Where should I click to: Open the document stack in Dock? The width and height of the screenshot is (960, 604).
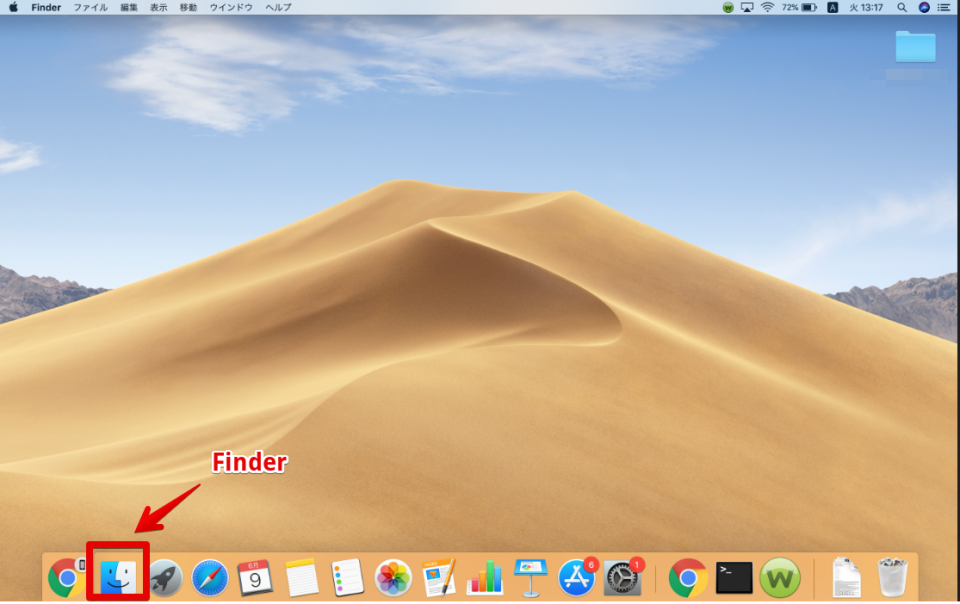tap(847, 577)
